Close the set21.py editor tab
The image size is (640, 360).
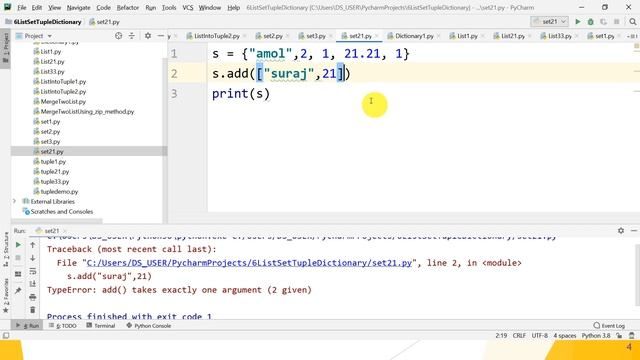click(x=377, y=36)
